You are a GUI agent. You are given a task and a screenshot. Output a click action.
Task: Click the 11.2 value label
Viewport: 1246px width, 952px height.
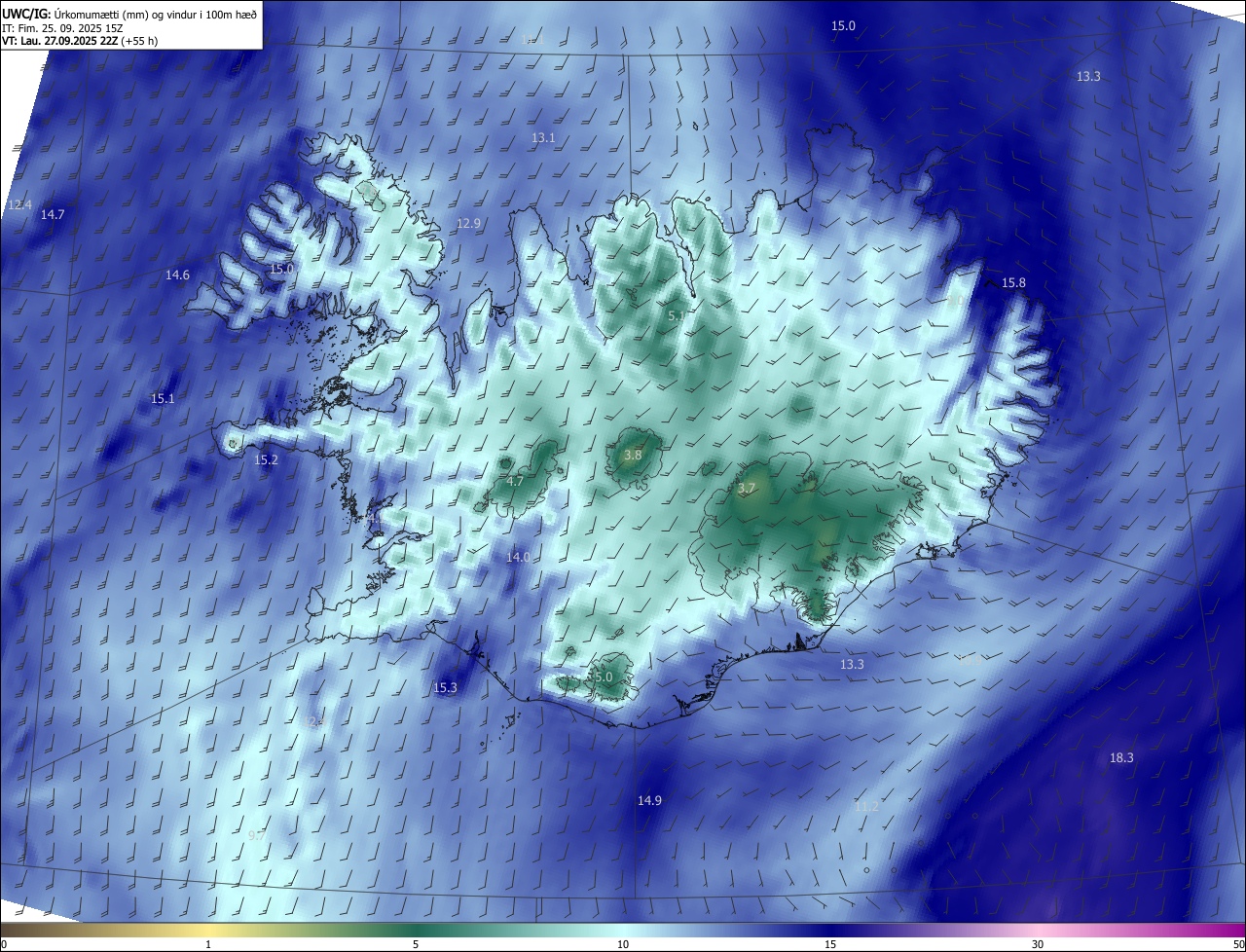click(866, 808)
